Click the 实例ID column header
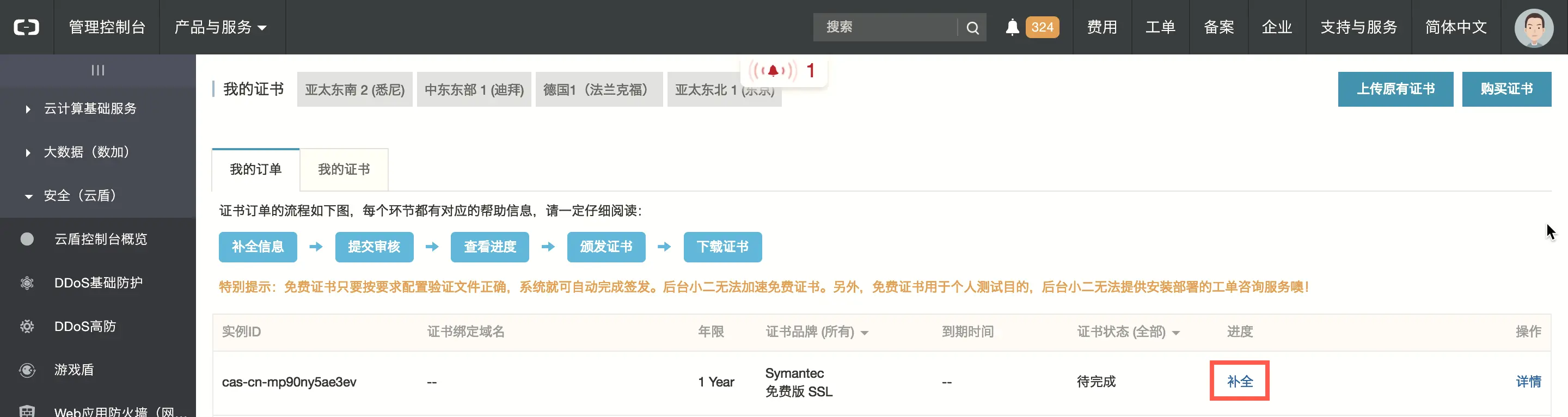This screenshot has width=1568, height=417. coord(241,332)
